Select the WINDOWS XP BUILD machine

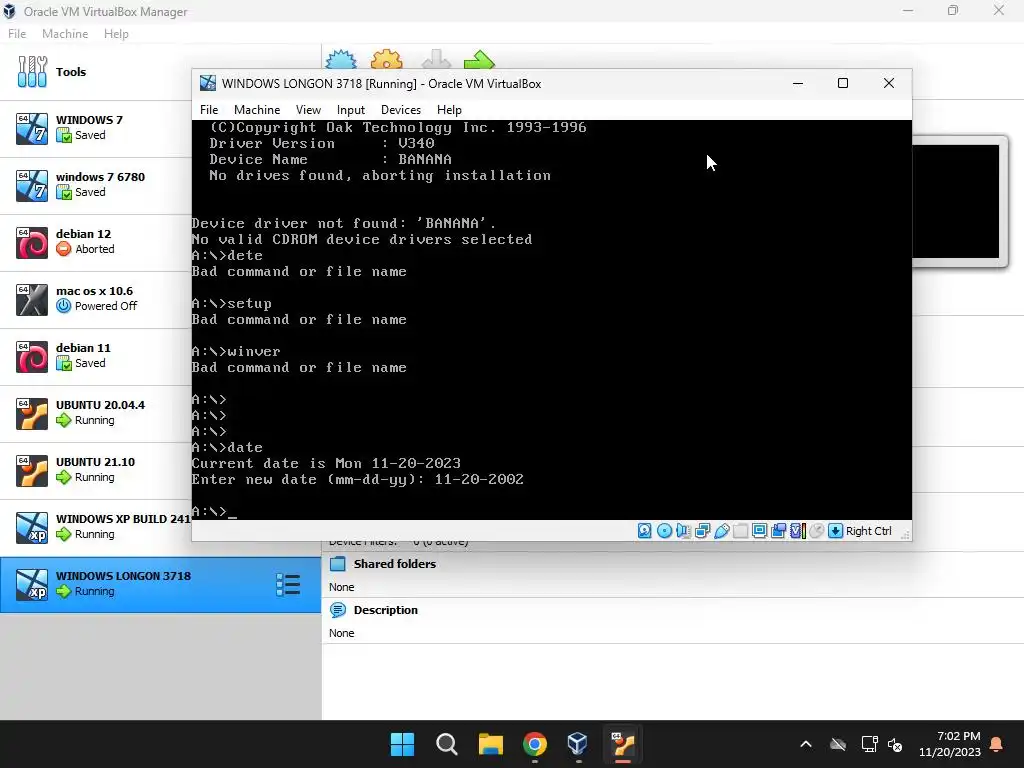coord(95,527)
